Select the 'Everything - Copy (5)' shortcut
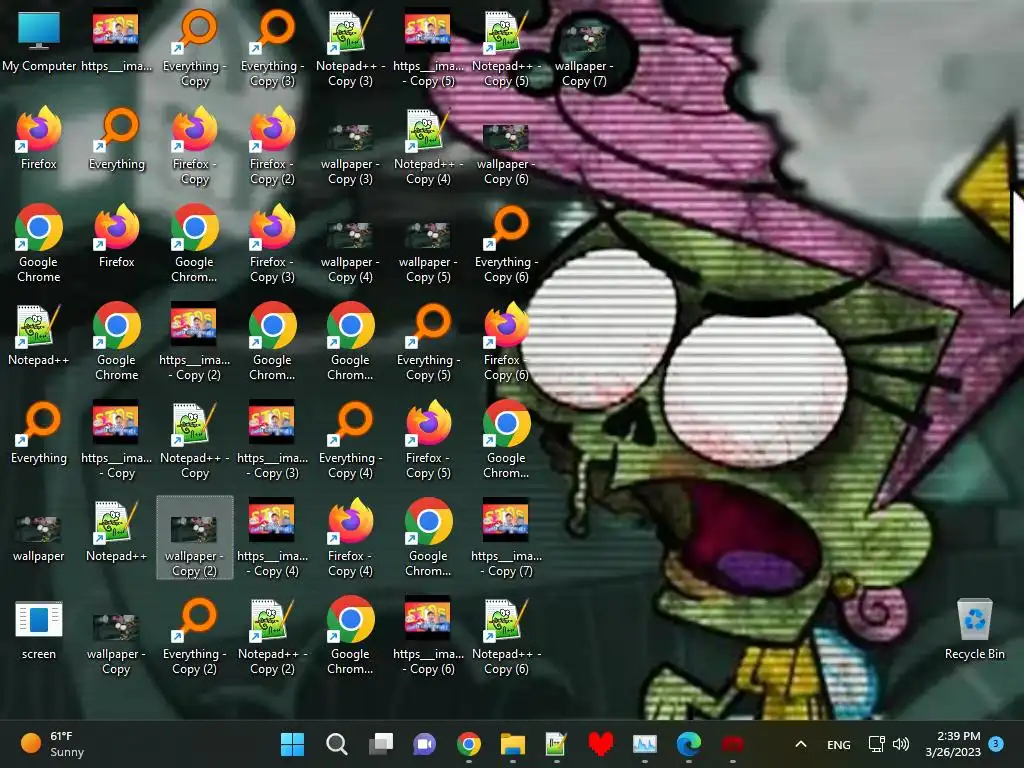This screenshot has height=768, width=1024. (428, 342)
